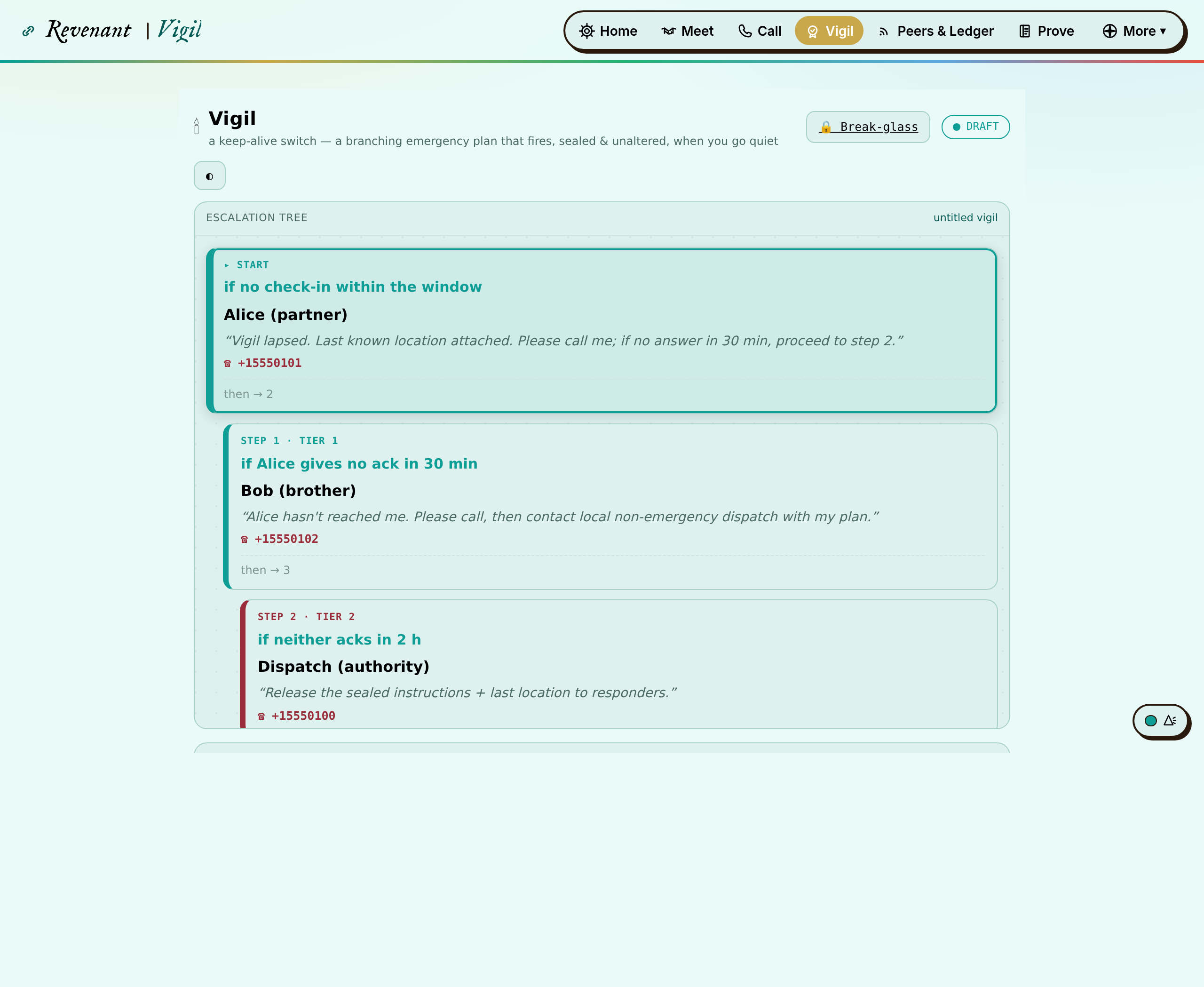Select the Step 2 Tier 2 Dispatch card
The height and width of the screenshot is (987, 1204).
pos(618,664)
